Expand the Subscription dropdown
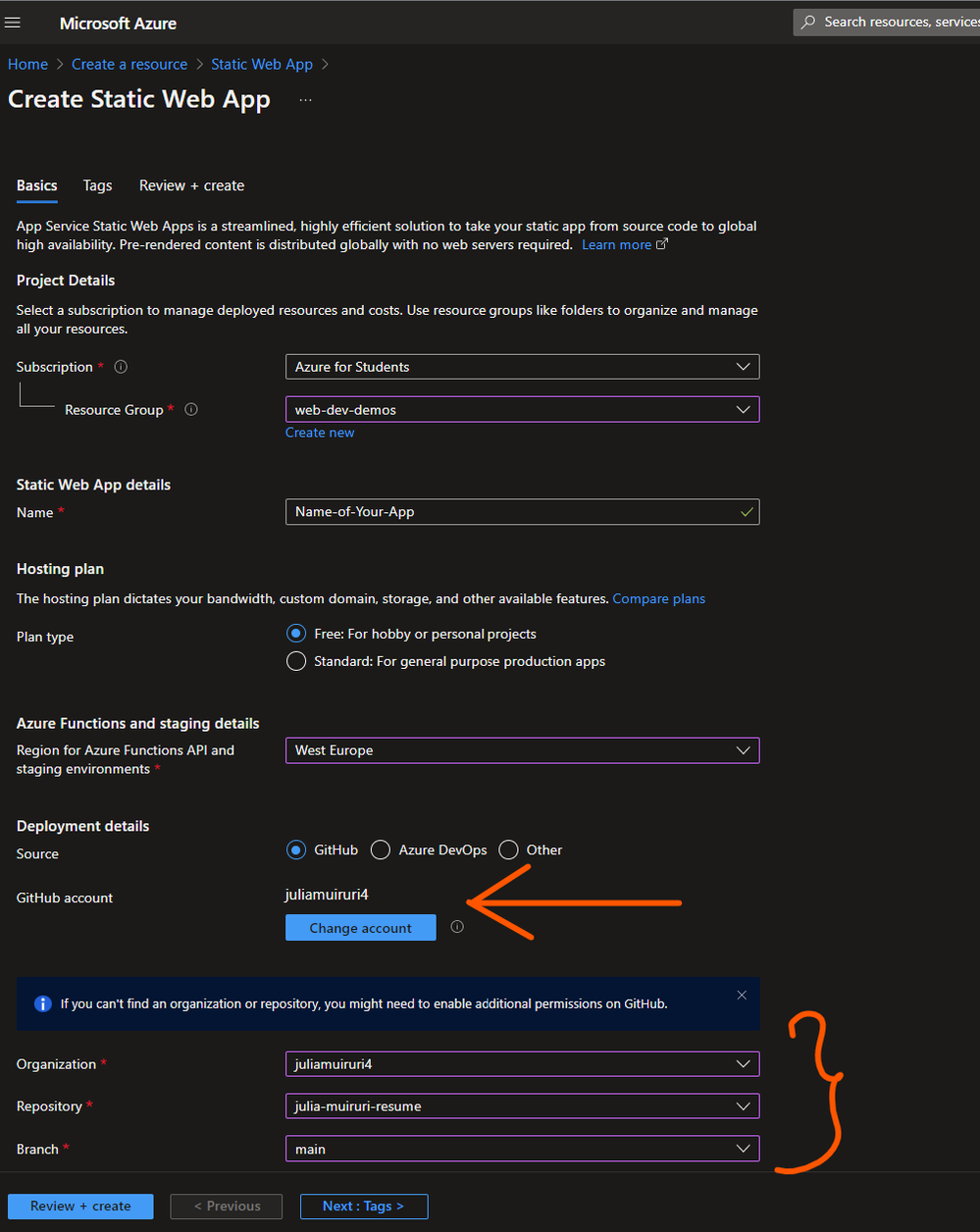 tap(522, 367)
